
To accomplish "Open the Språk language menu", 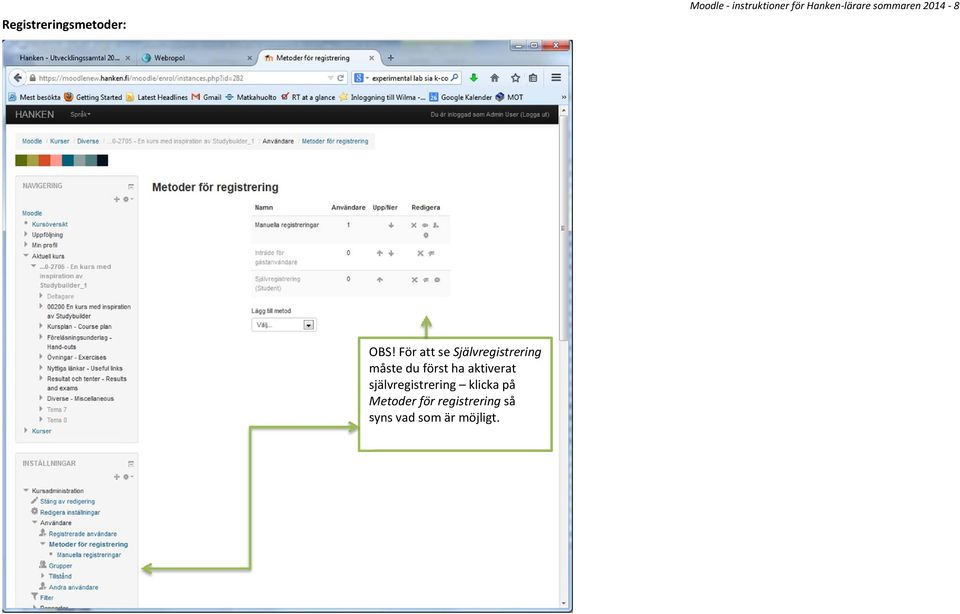I will click(x=80, y=114).
